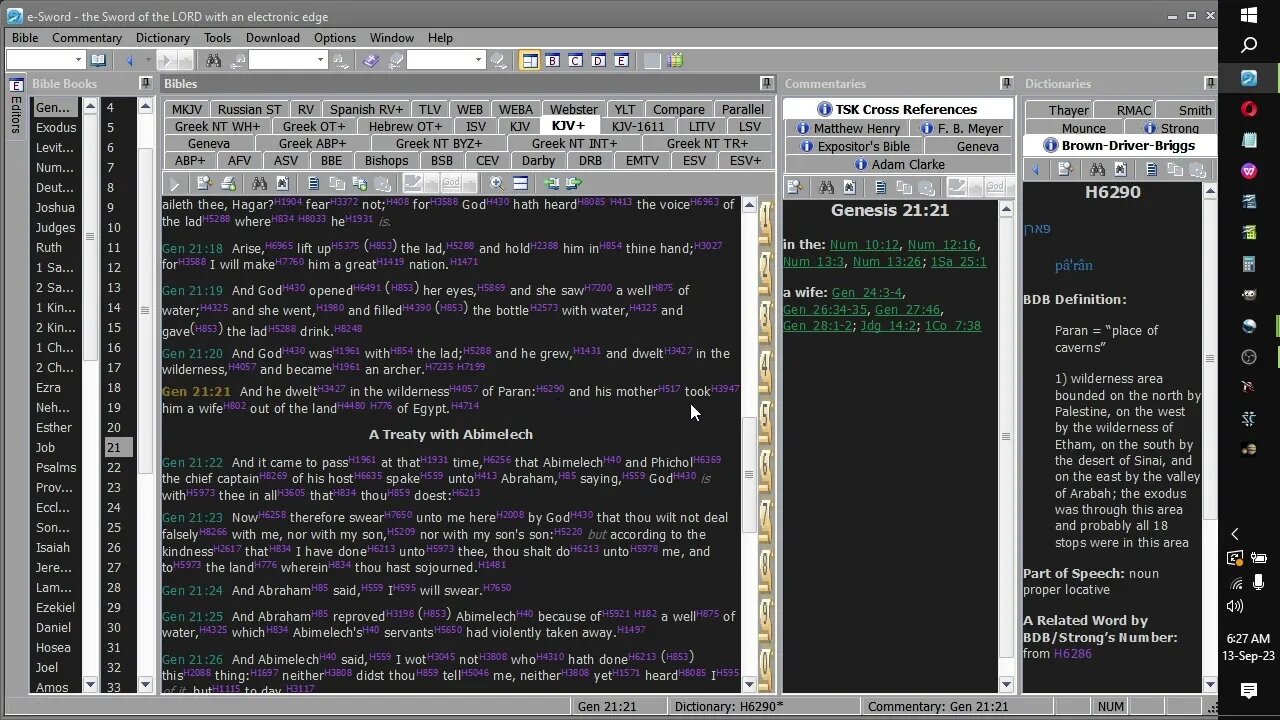
Task: Open the notification center in taskbar
Action: coord(1249,690)
